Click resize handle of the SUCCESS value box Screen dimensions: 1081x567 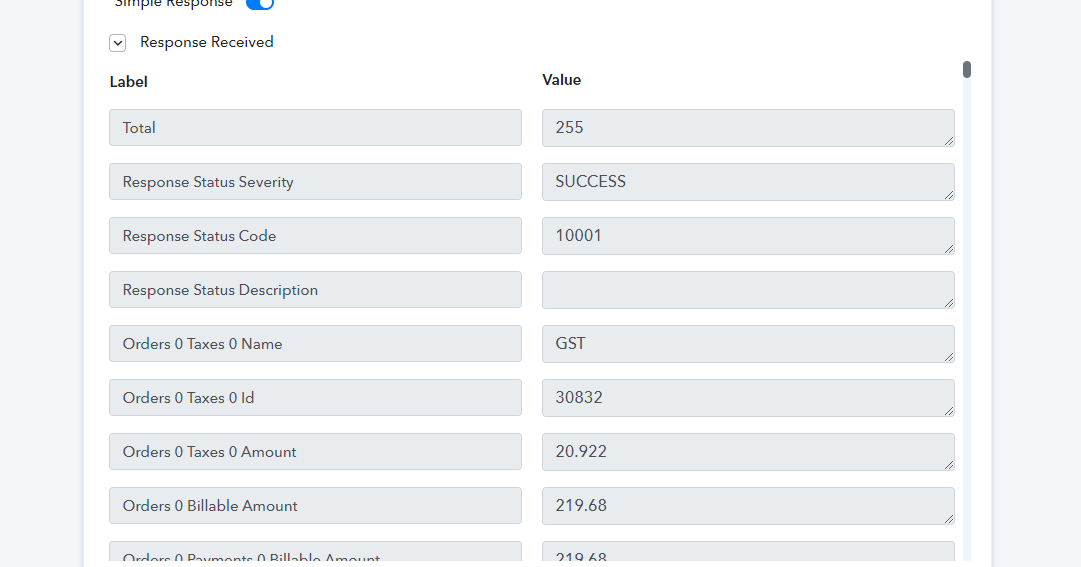[949, 195]
